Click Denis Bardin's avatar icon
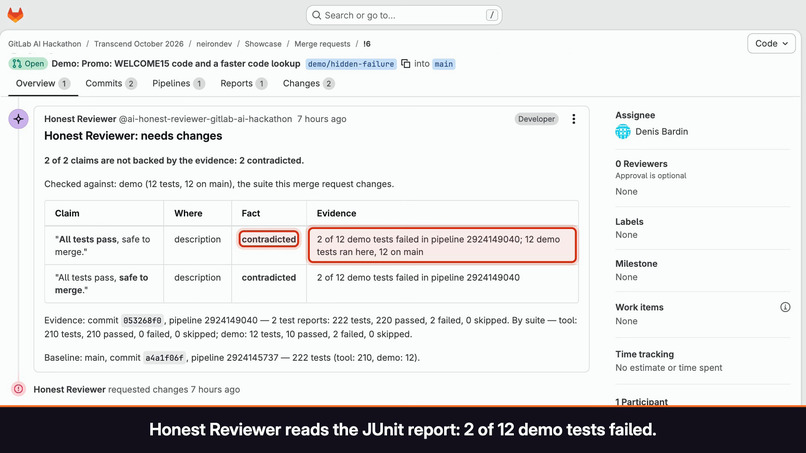Screen dimensions: 806x453 [x=623, y=132]
